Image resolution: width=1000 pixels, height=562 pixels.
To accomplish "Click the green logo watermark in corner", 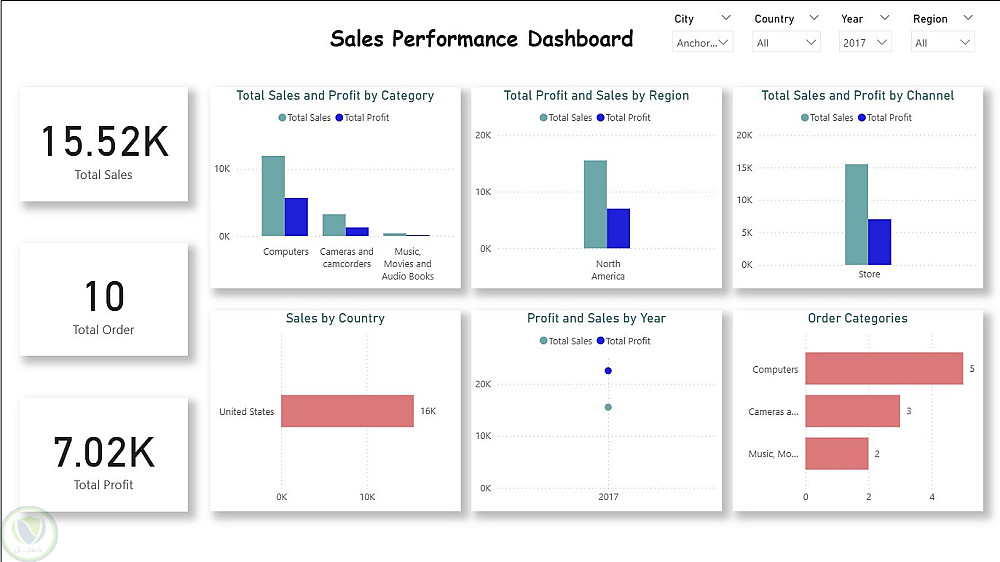I will (30, 534).
